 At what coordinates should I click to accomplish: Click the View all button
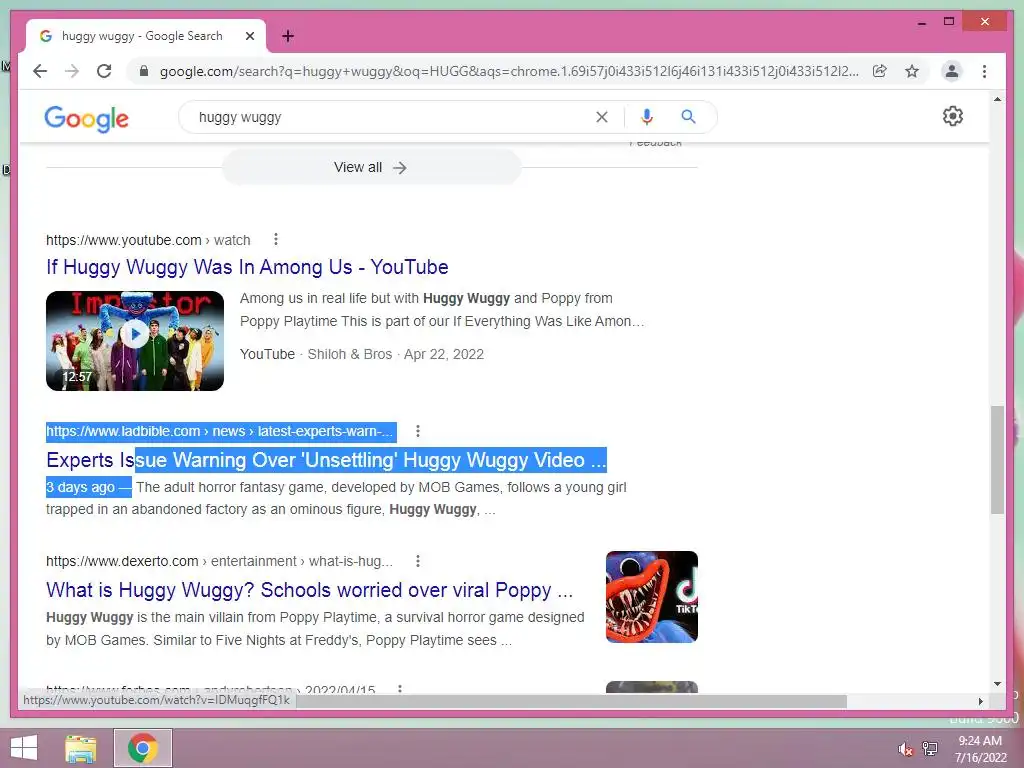(x=371, y=167)
